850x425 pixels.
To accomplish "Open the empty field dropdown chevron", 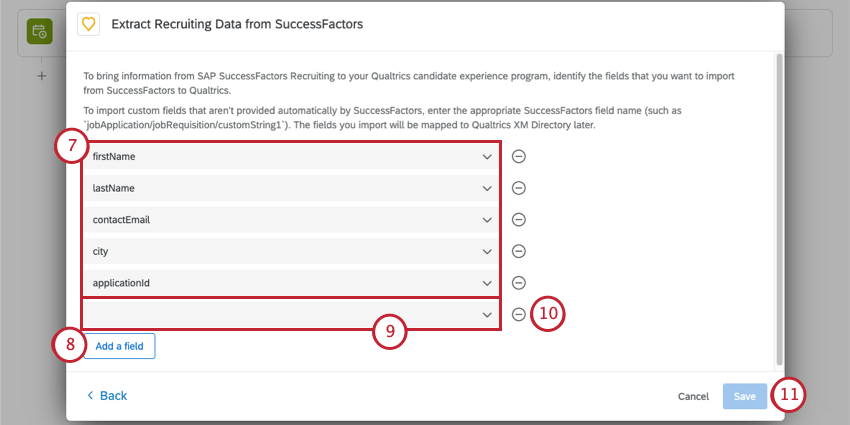I will 487,314.
